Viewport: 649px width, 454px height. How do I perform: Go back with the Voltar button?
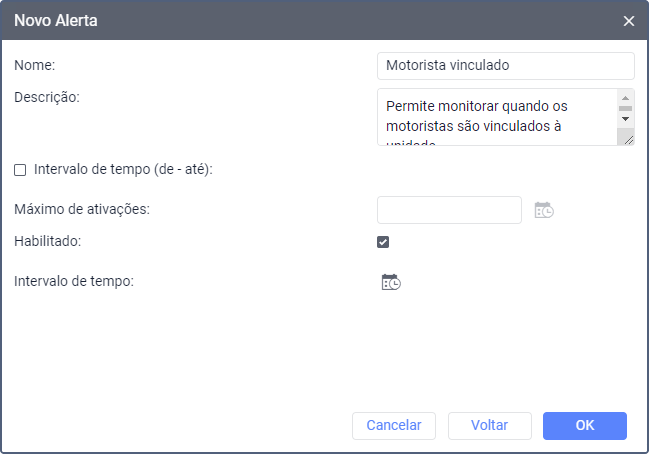click(x=489, y=425)
